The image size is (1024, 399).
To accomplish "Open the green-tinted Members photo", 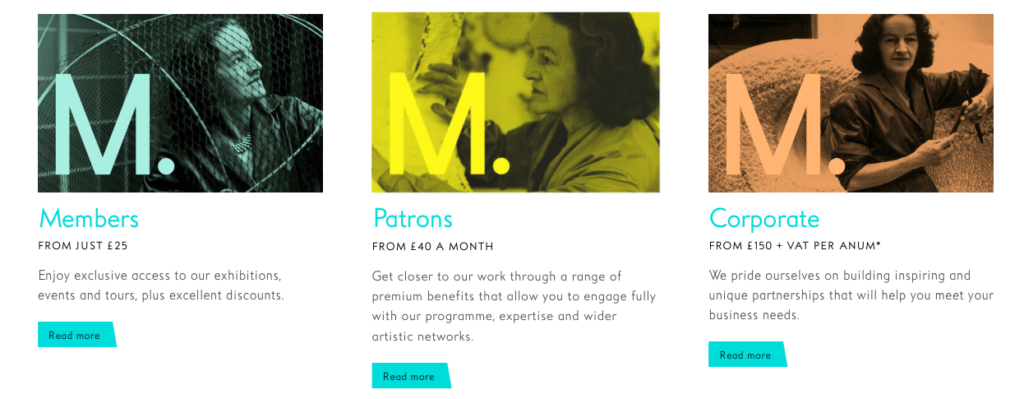I will pyautogui.click(x=180, y=103).
